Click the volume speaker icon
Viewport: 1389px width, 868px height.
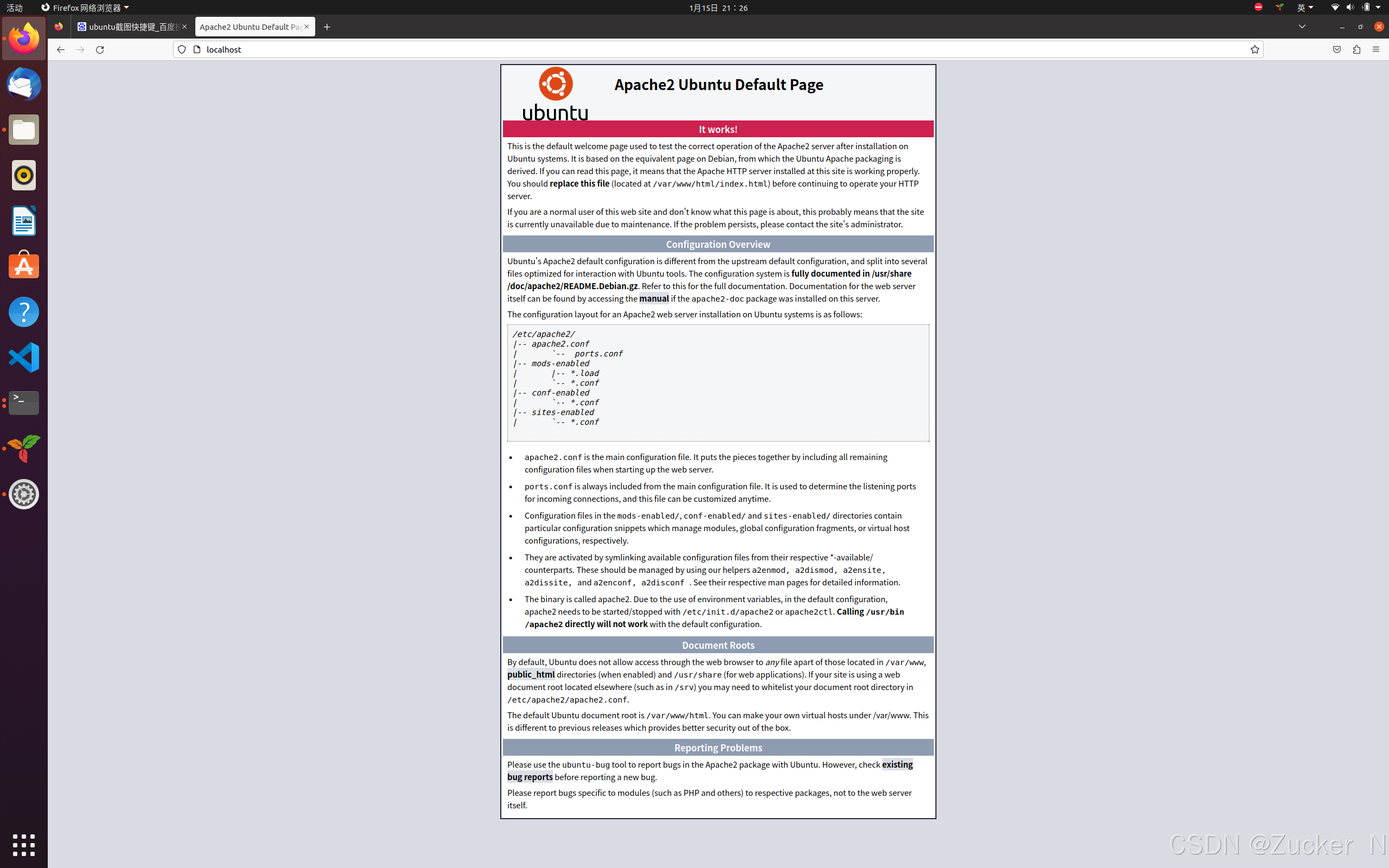1350,8
